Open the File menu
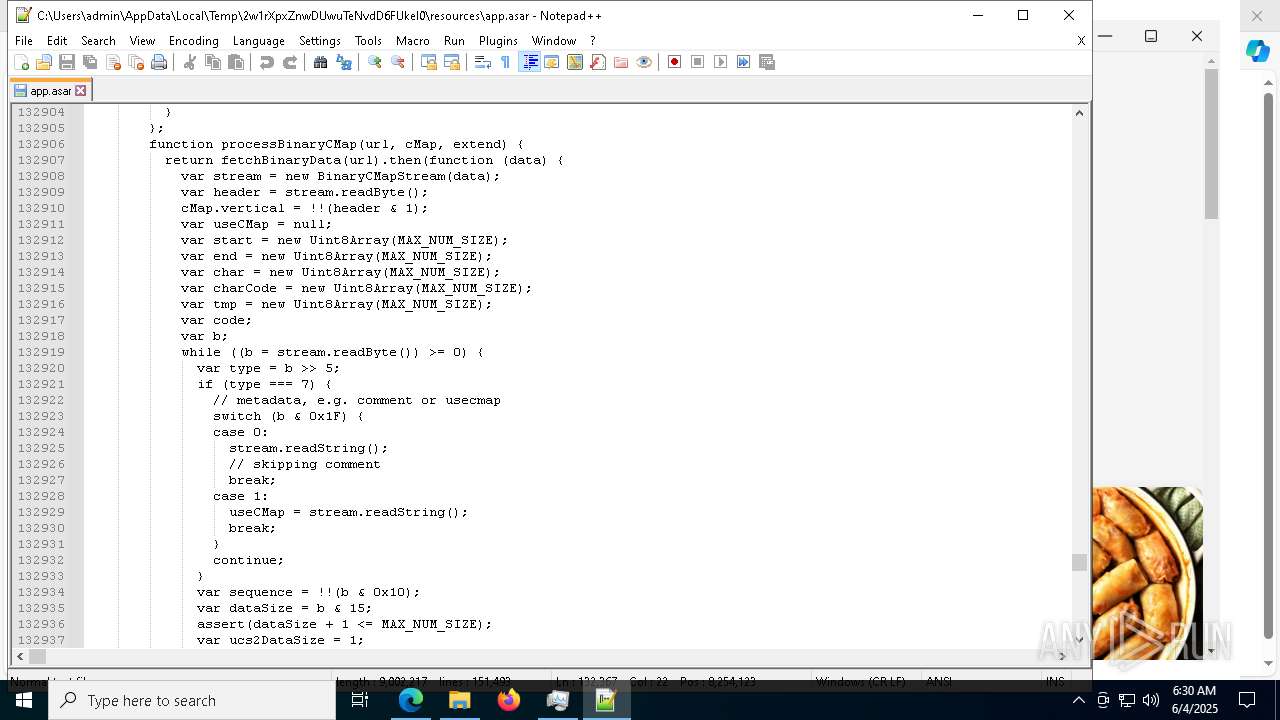Screen dimensions: 1280x720 [x=24, y=41]
